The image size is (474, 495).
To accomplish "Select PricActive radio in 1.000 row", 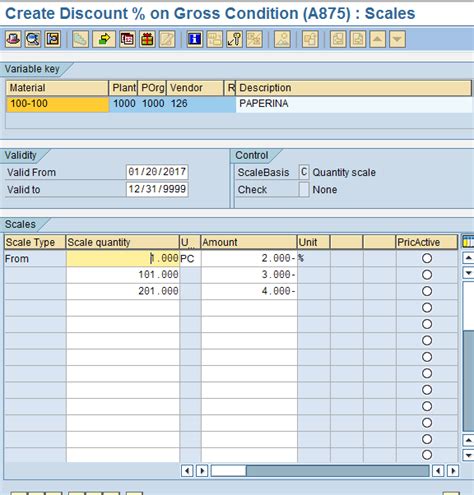I will [427, 258].
